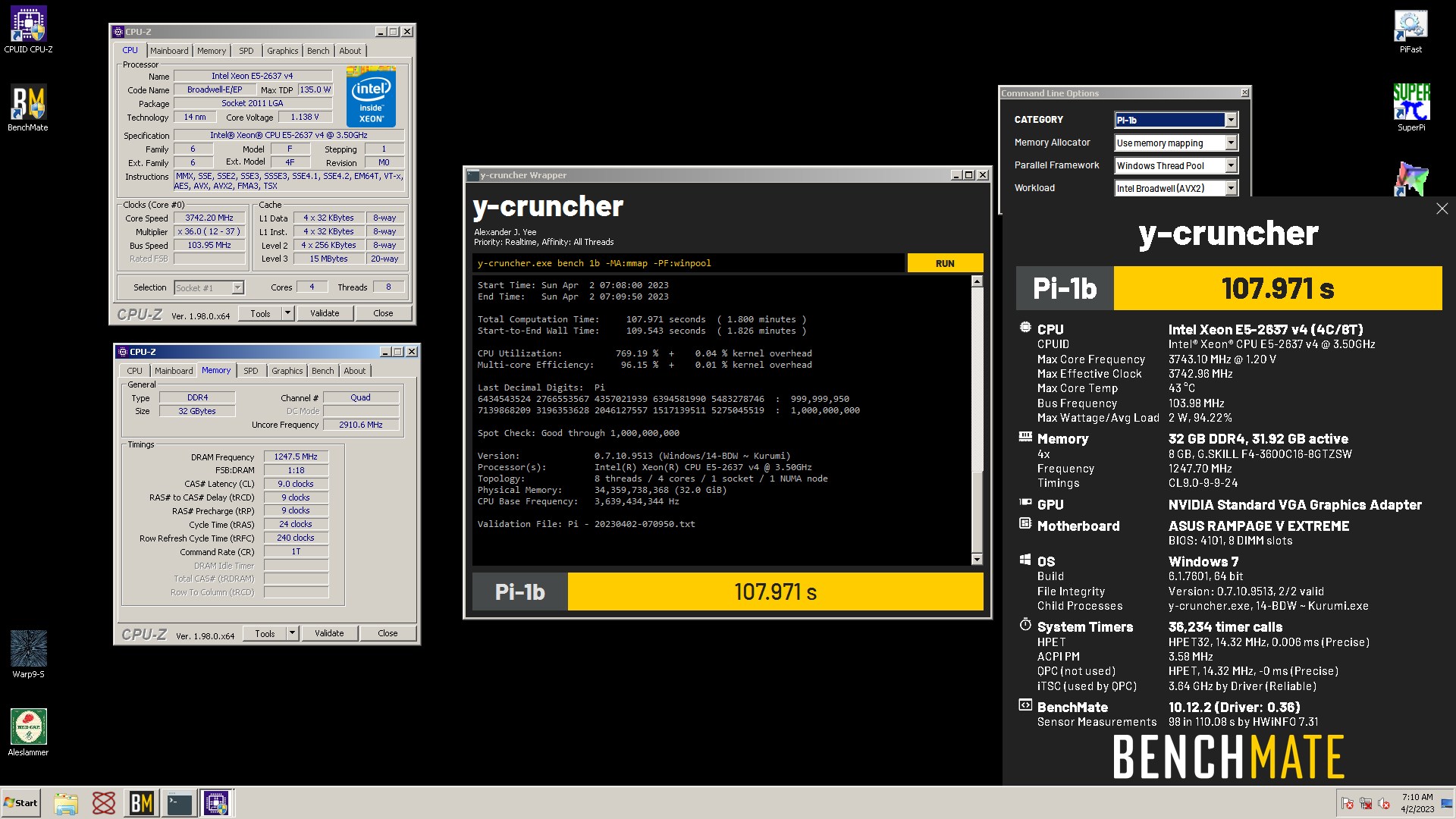
Task: Click the BenchMate version icon in results
Action: [x=1025, y=705]
